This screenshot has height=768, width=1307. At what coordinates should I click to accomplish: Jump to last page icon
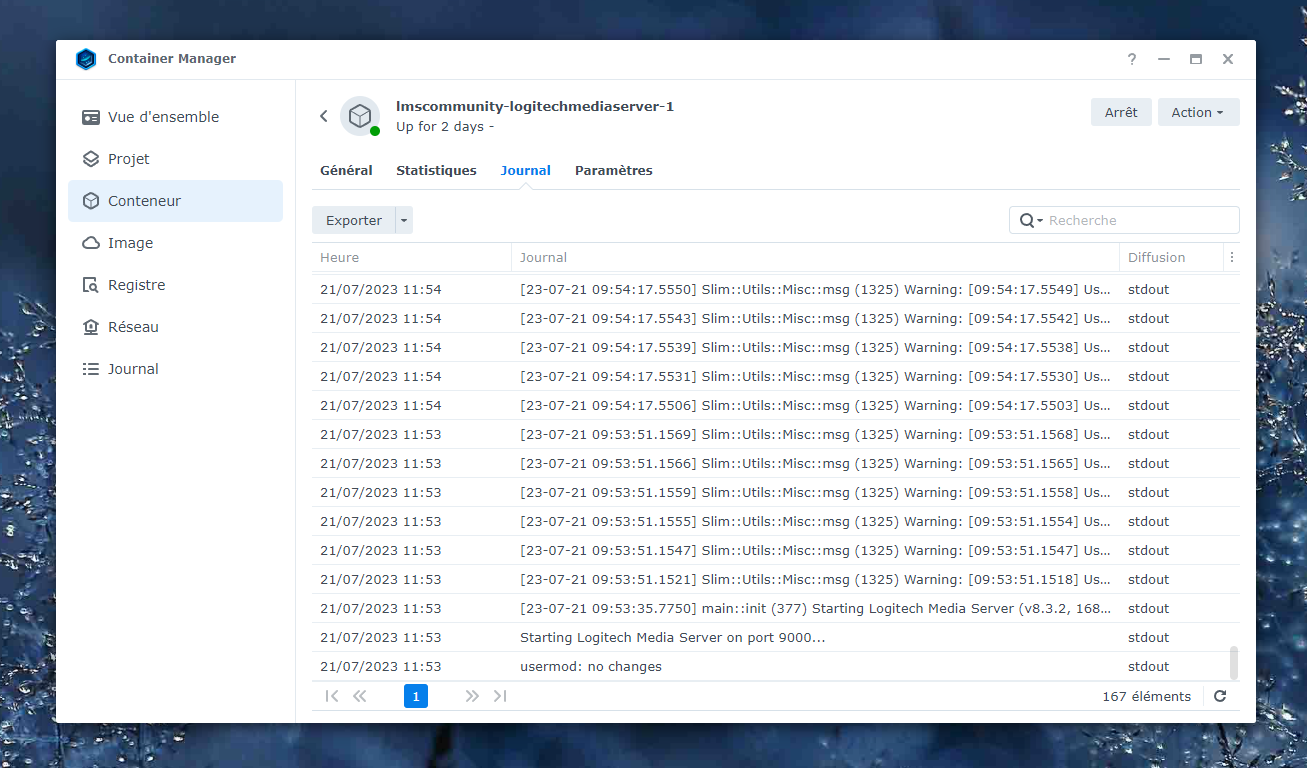500,696
